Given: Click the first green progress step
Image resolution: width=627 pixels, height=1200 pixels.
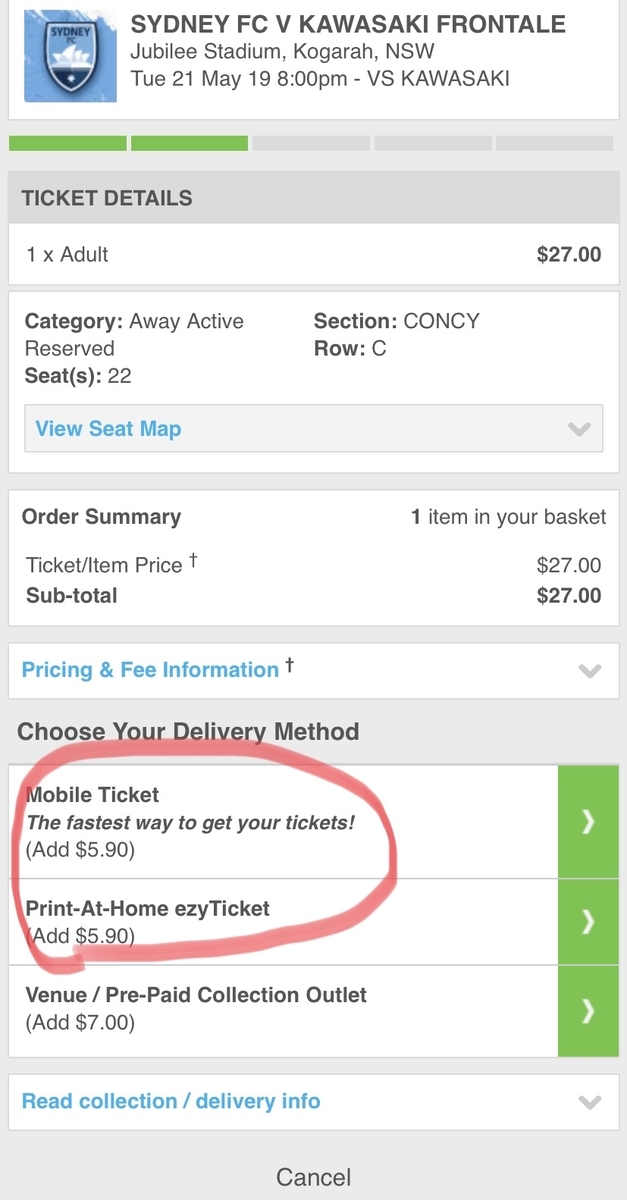Looking at the screenshot, I should point(68,143).
